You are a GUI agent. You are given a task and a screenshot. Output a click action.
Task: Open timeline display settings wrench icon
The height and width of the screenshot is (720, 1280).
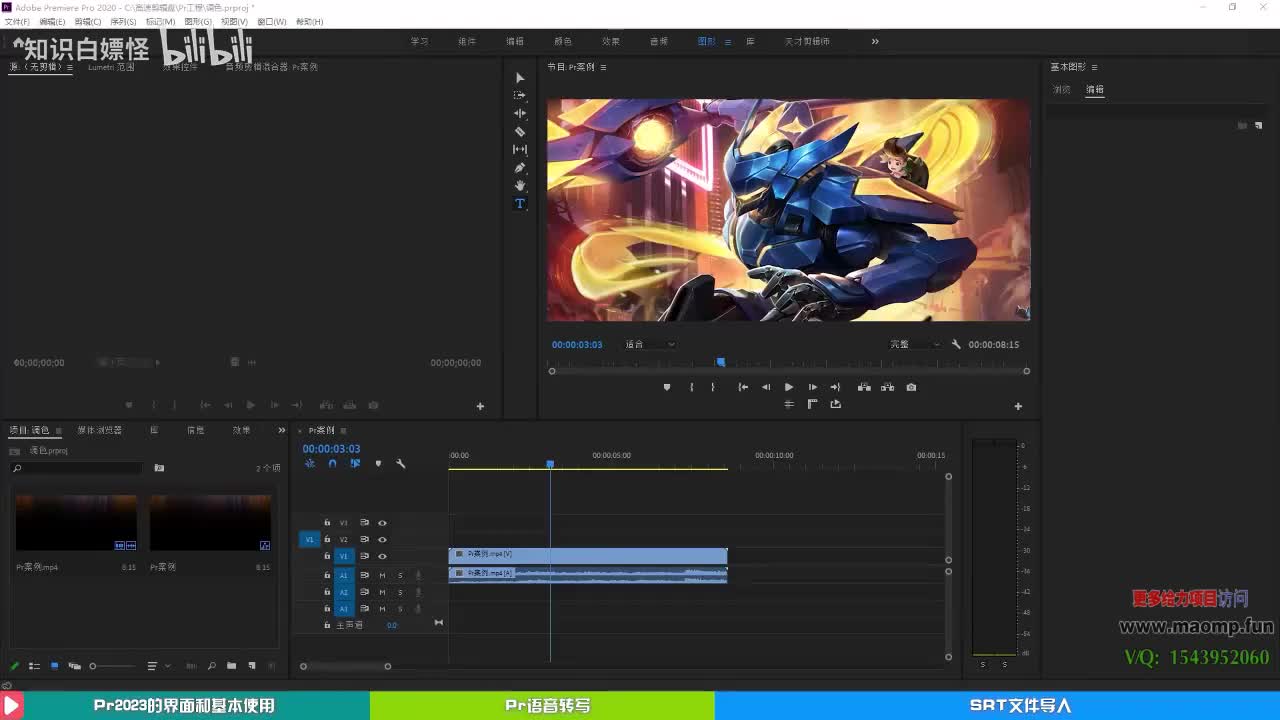[x=401, y=464]
